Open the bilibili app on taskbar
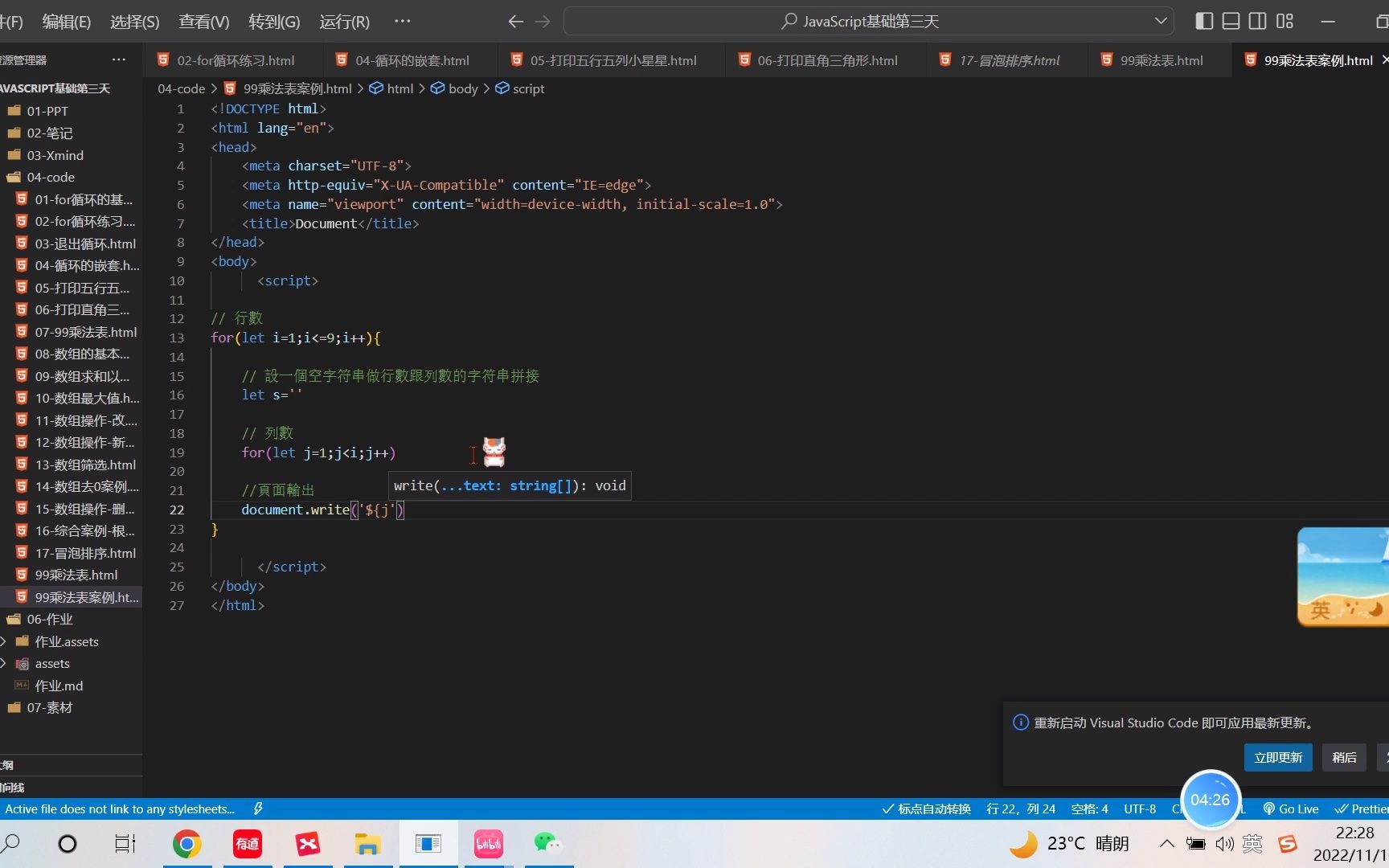 (x=488, y=844)
